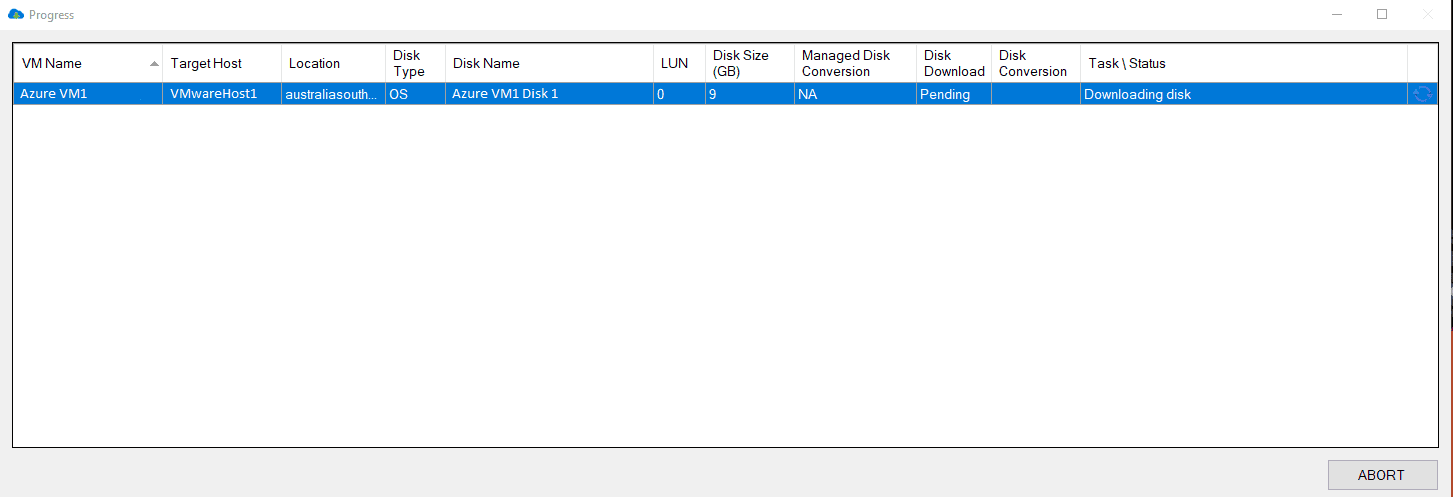Sort by Target Host column header

tap(206, 63)
